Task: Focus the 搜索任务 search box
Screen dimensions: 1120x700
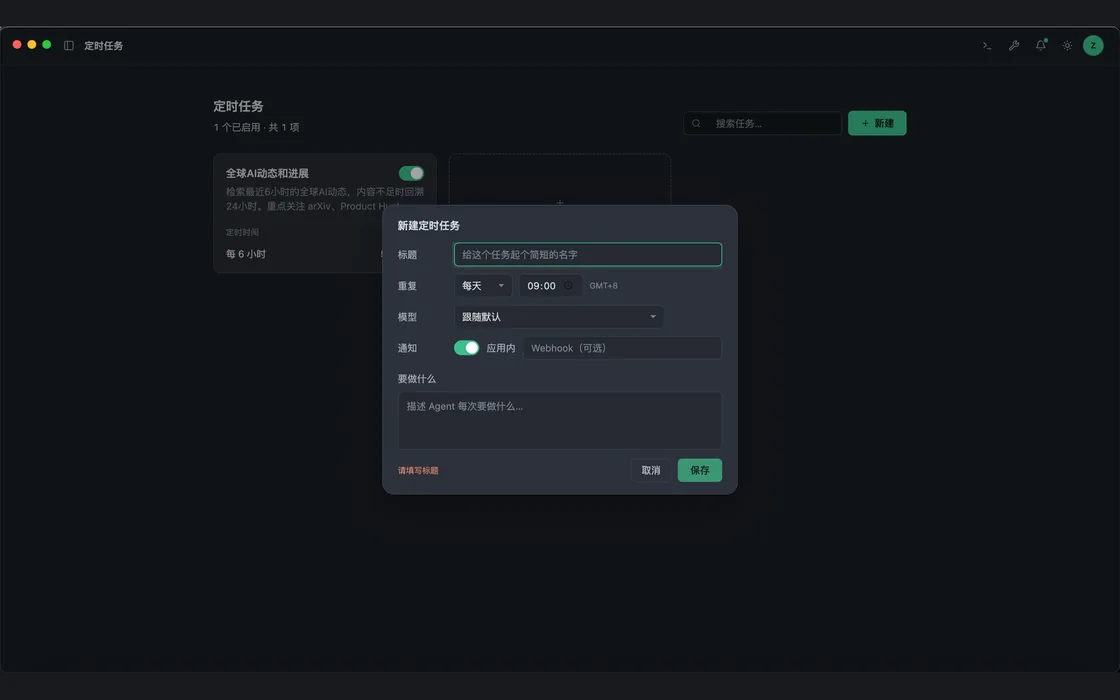Action: (x=762, y=123)
